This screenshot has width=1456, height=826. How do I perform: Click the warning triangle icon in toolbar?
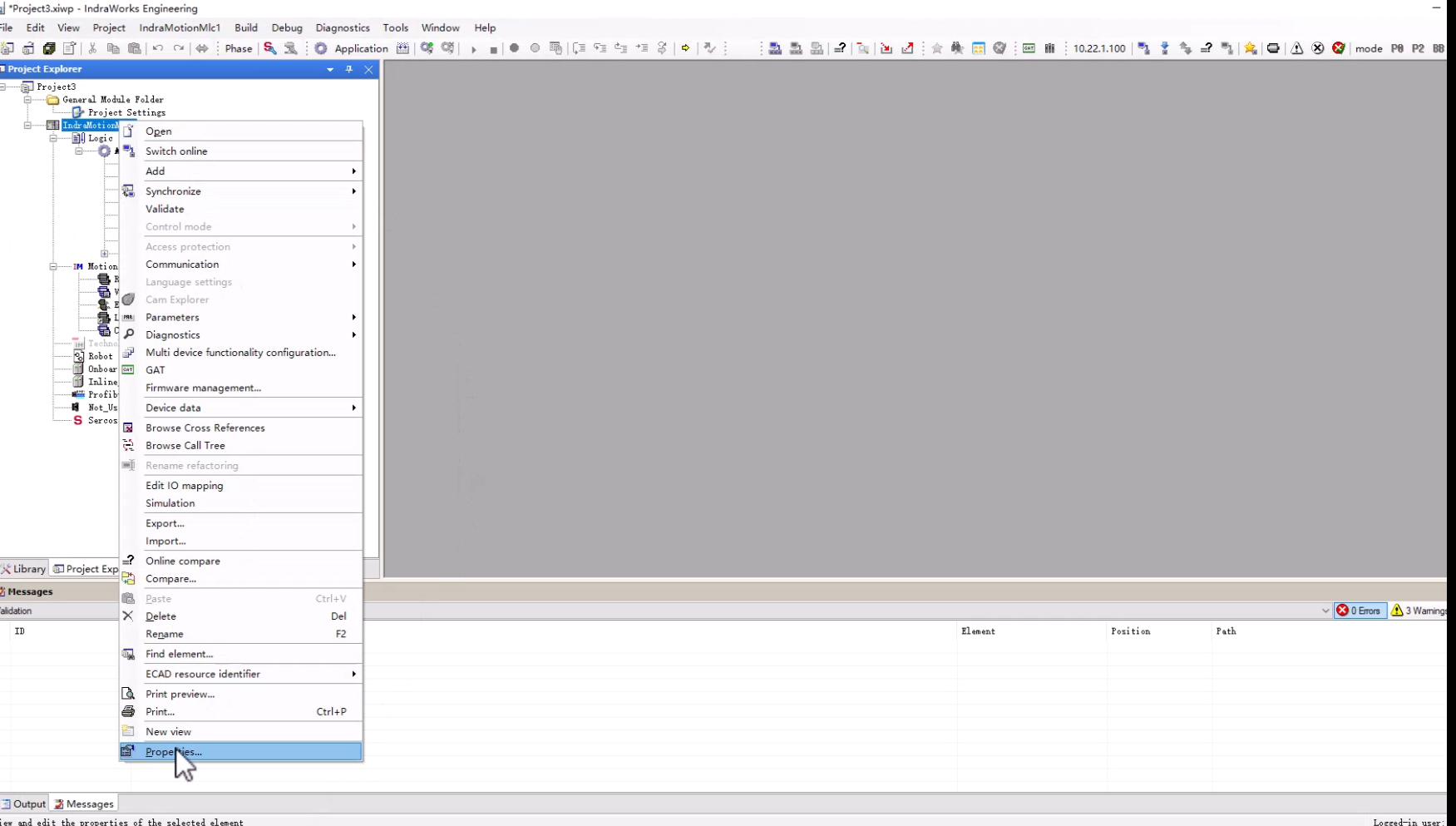click(x=1296, y=48)
